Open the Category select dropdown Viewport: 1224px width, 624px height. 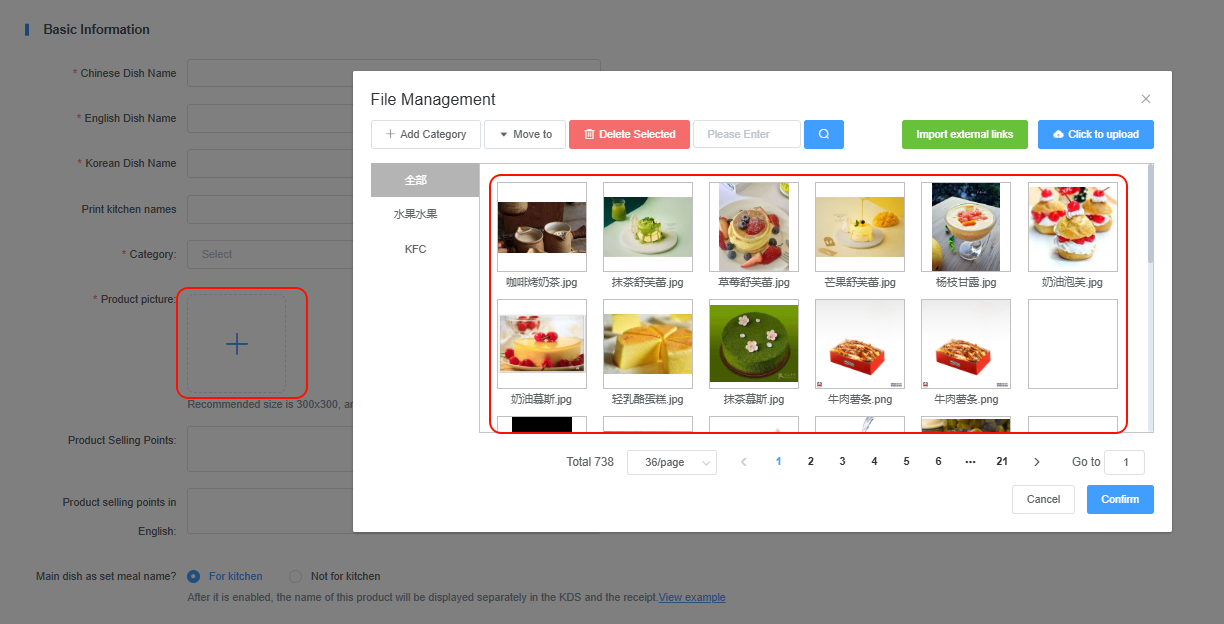pyautogui.click(x=270, y=254)
